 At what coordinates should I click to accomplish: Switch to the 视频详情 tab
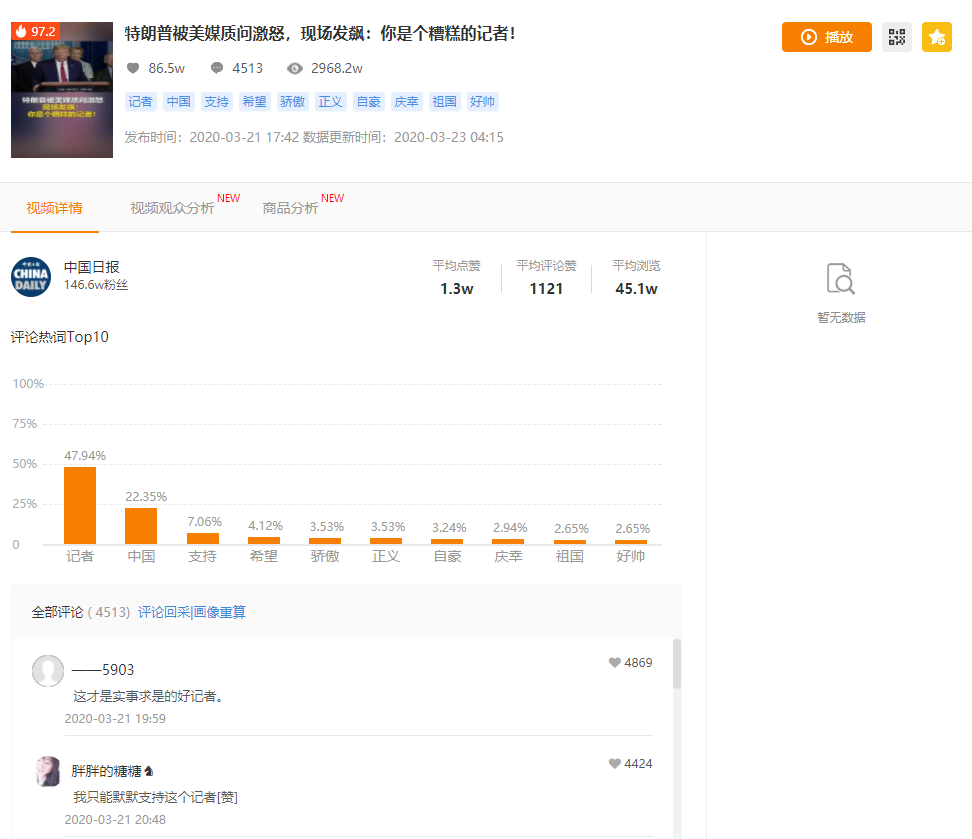tap(55, 208)
